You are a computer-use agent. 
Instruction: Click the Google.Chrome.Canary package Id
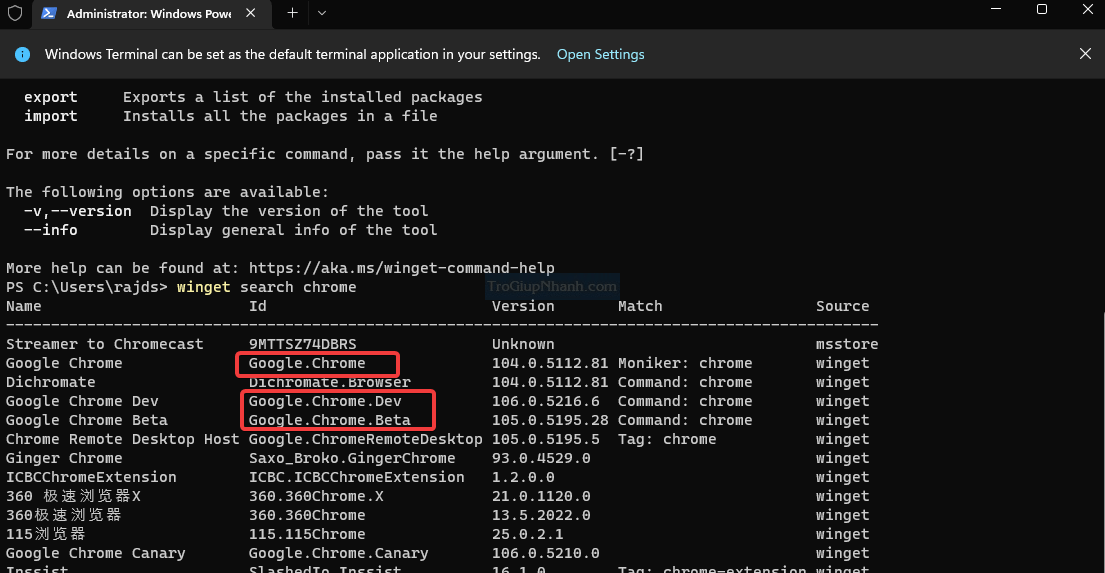click(x=338, y=553)
